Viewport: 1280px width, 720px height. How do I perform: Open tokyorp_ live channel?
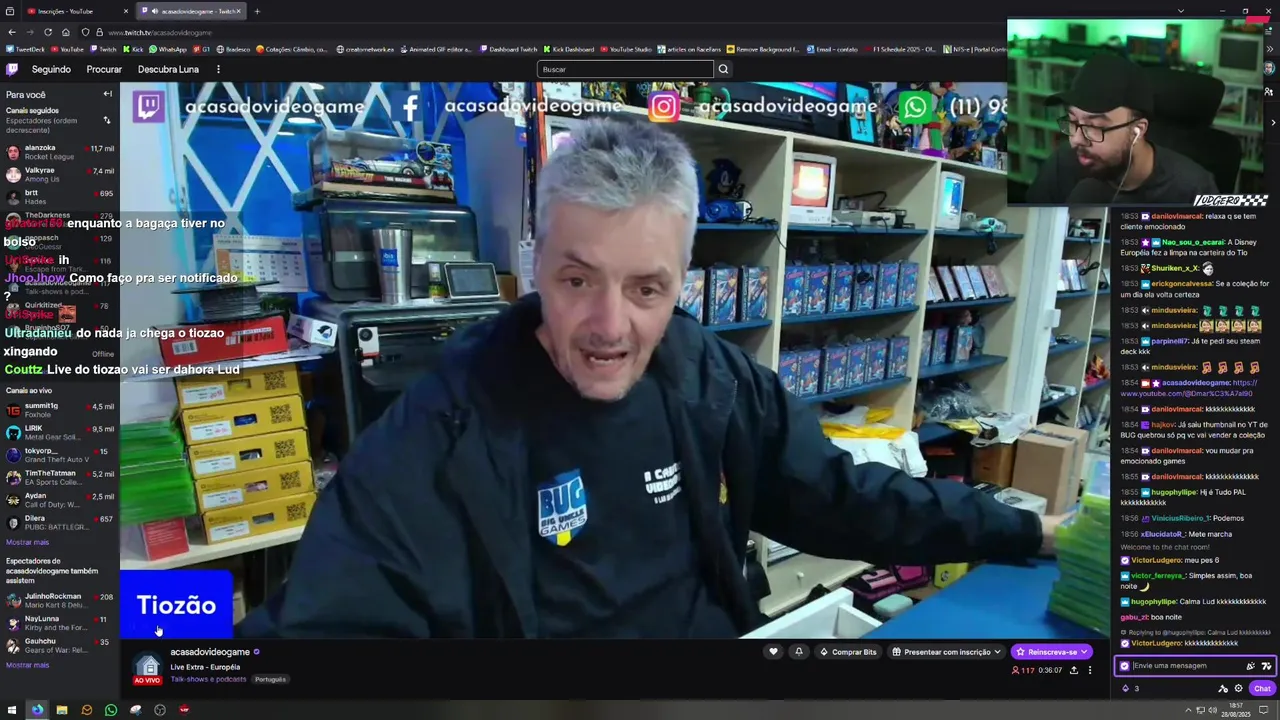point(60,455)
